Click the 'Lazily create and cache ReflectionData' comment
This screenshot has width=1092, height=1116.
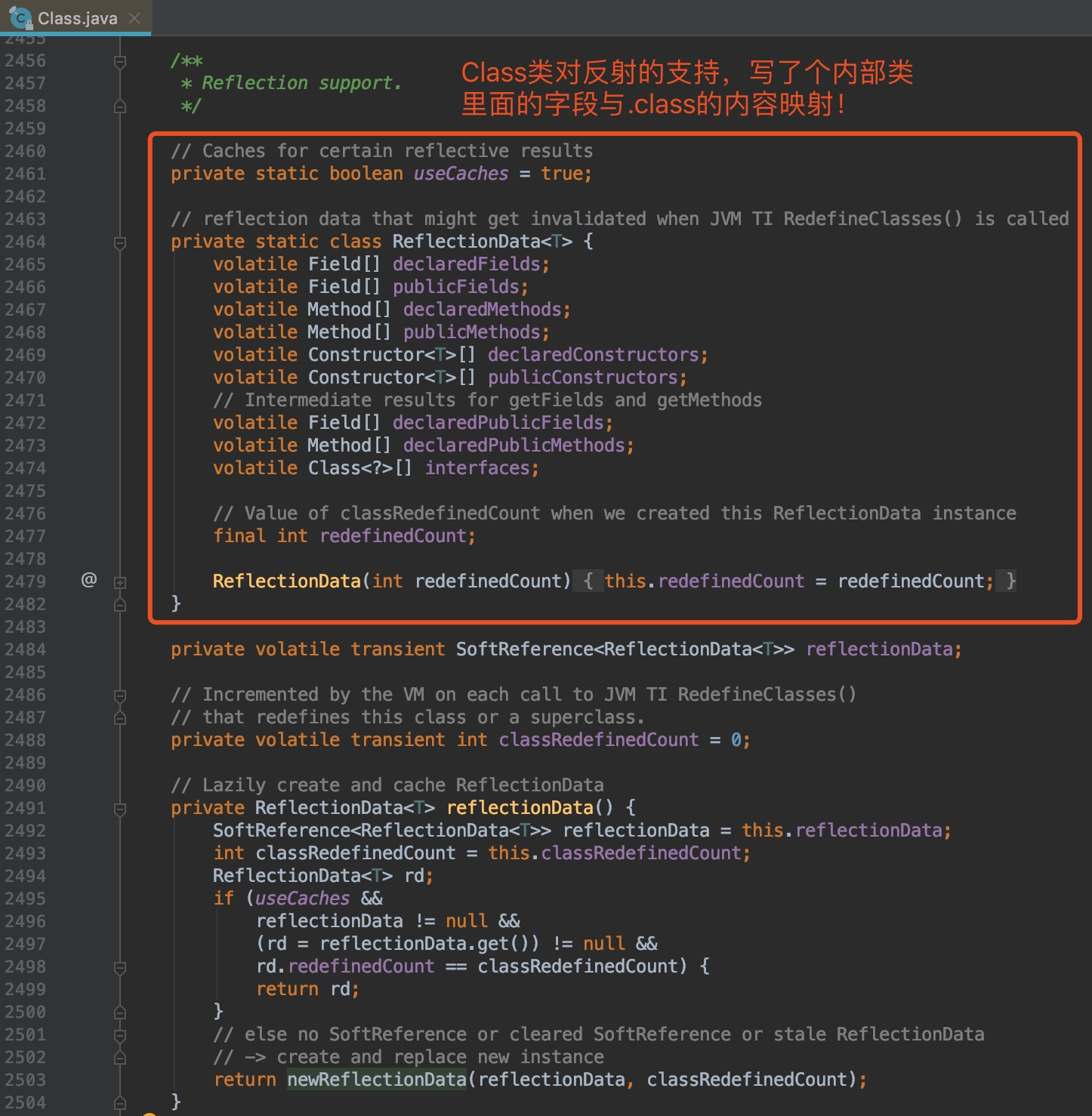pyautogui.click(x=387, y=785)
